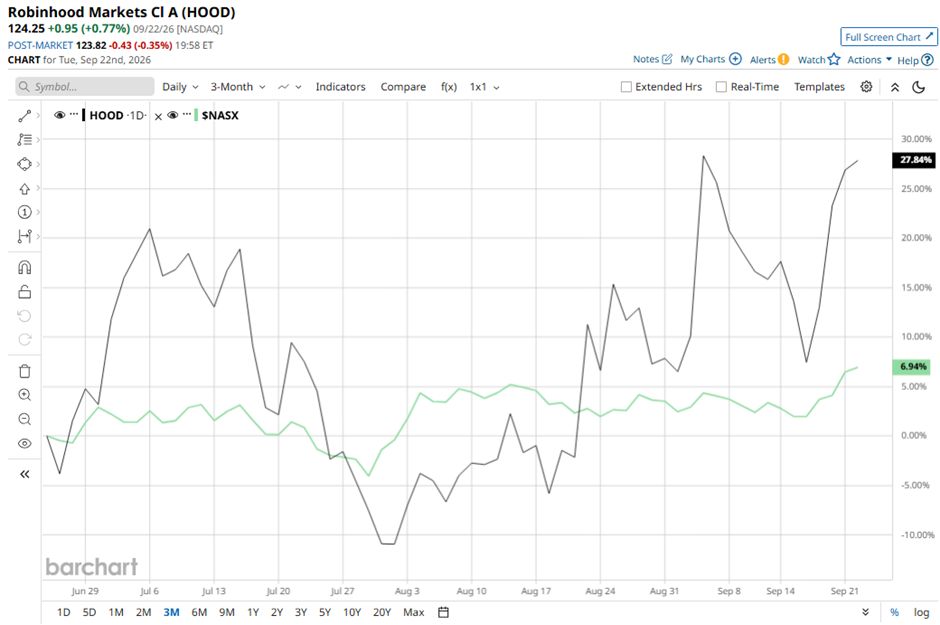
Task: Click the zoom out magnifier icon
Action: tap(25, 419)
